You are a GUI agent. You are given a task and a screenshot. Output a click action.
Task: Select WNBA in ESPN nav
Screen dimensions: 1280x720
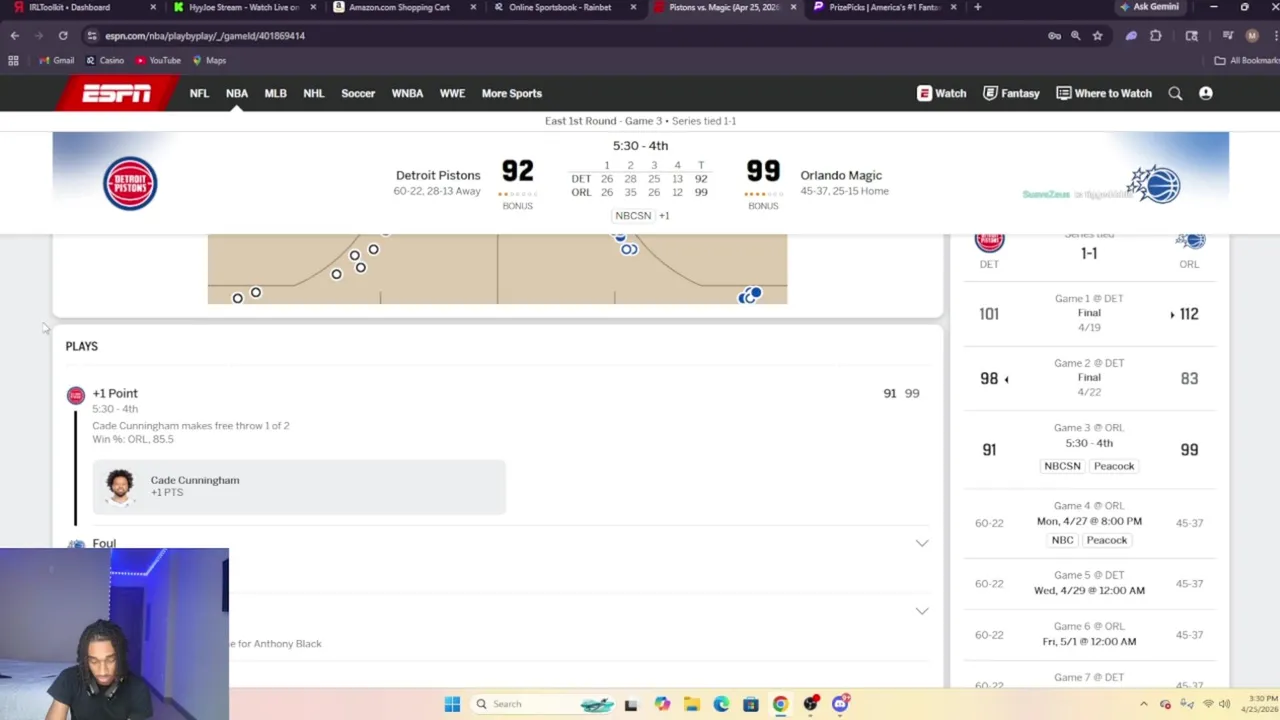coord(407,93)
